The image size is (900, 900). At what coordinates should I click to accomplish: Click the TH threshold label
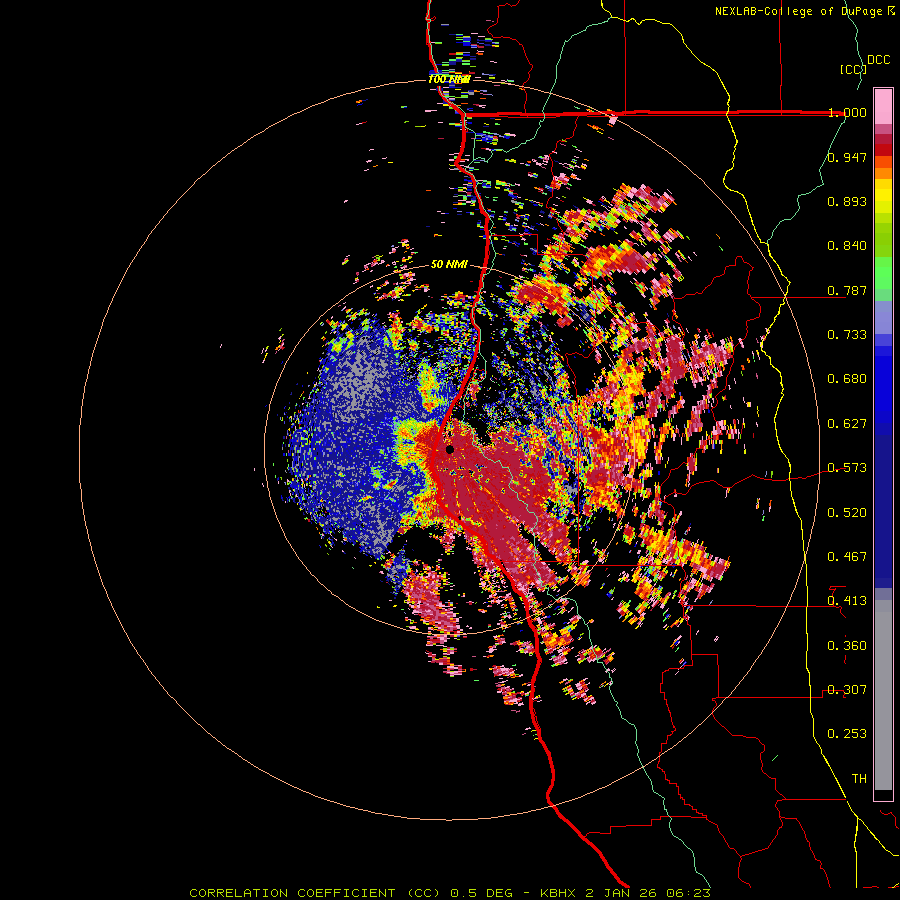click(859, 779)
